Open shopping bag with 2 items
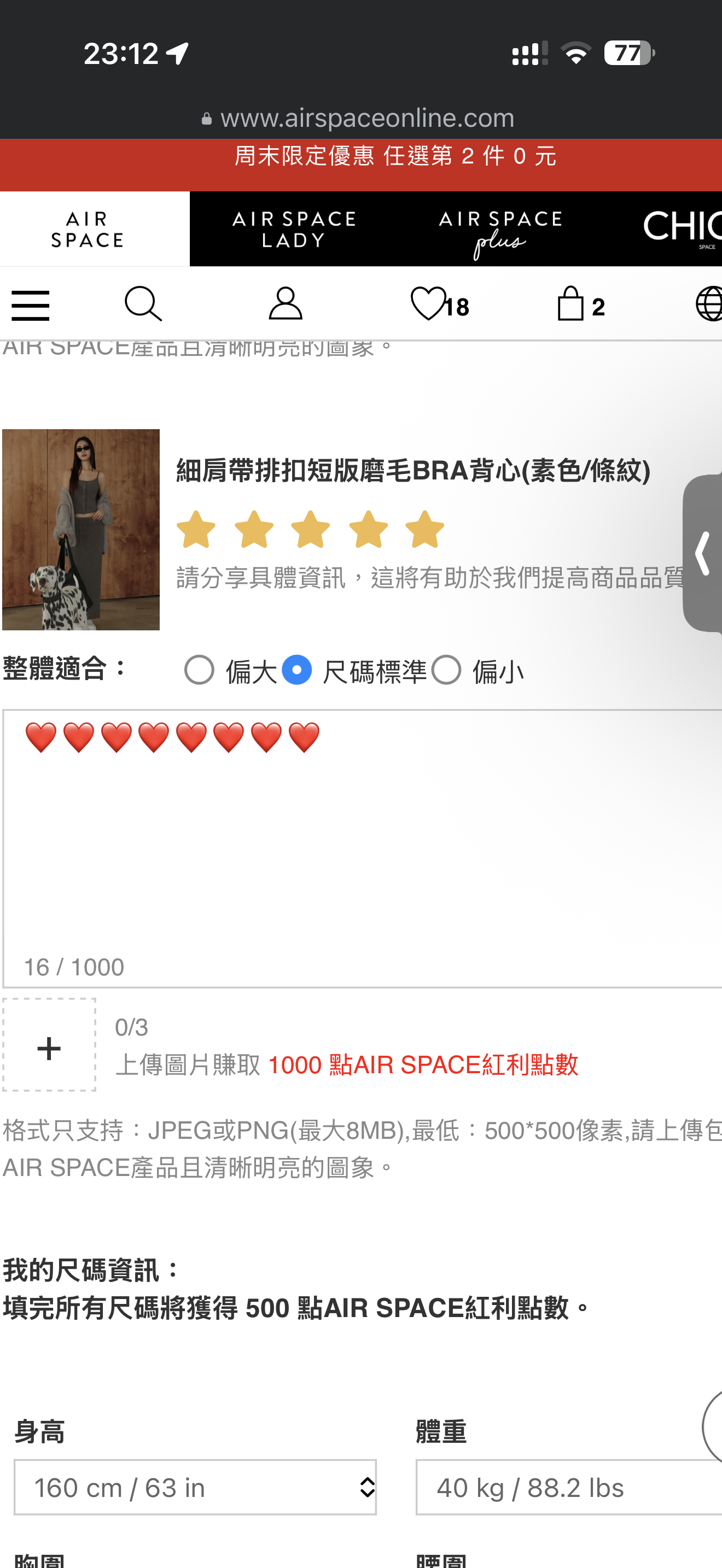Screen dimensions: 722x1568 point(581,304)
